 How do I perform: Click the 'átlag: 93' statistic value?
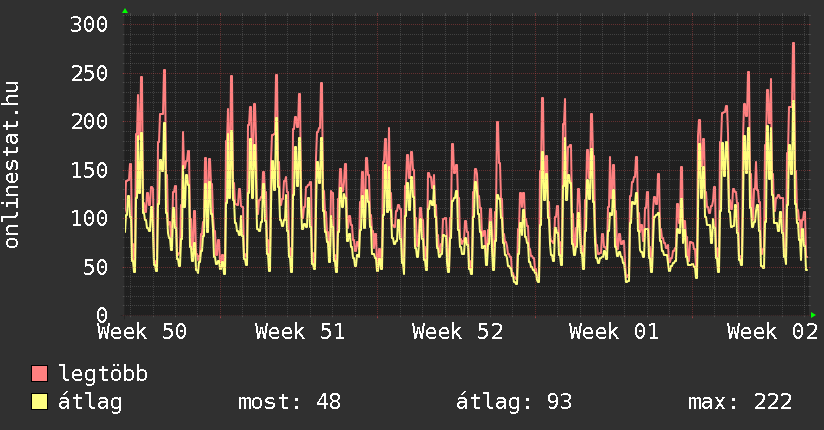point(514,402)
